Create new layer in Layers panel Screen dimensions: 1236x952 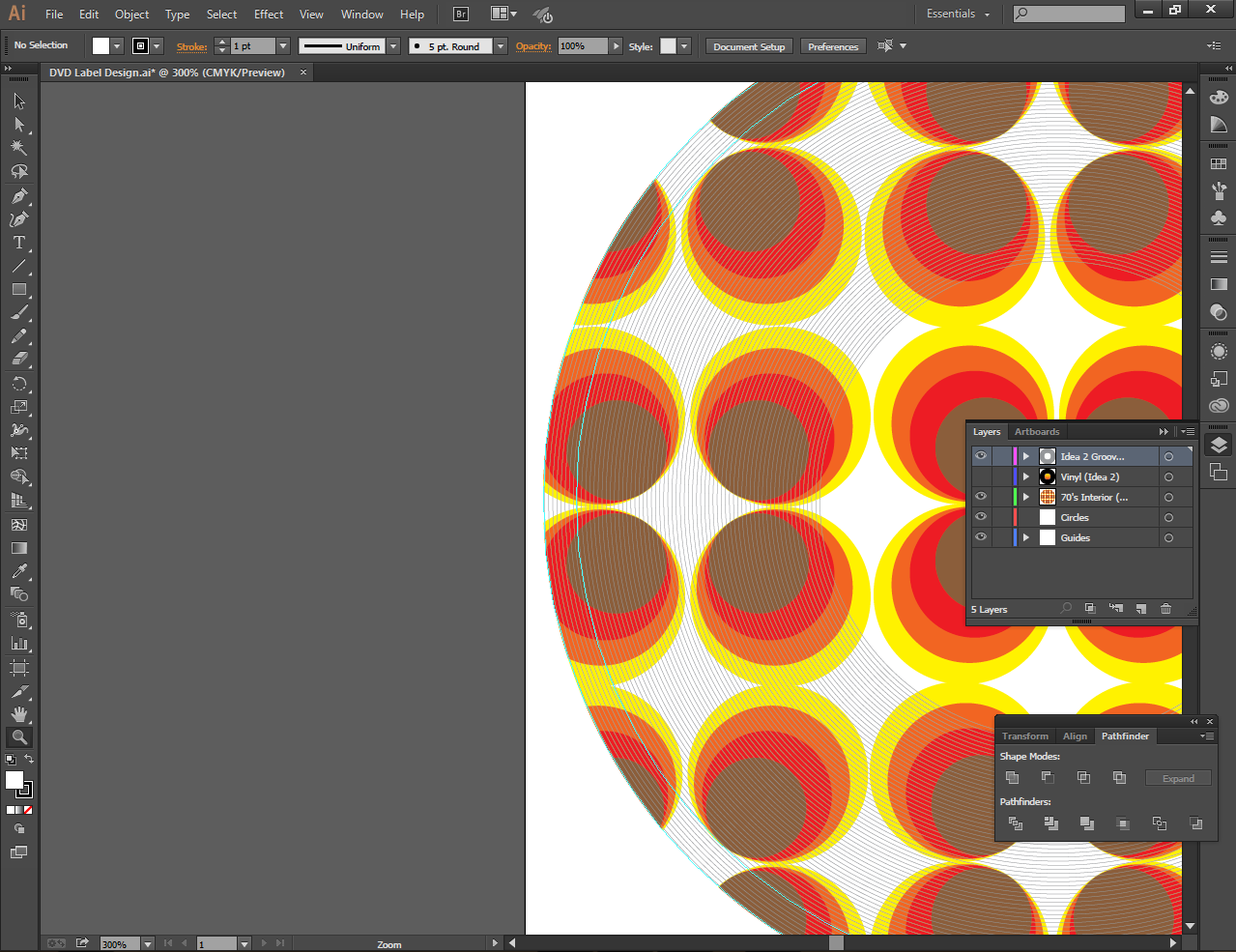(1141, 609)
